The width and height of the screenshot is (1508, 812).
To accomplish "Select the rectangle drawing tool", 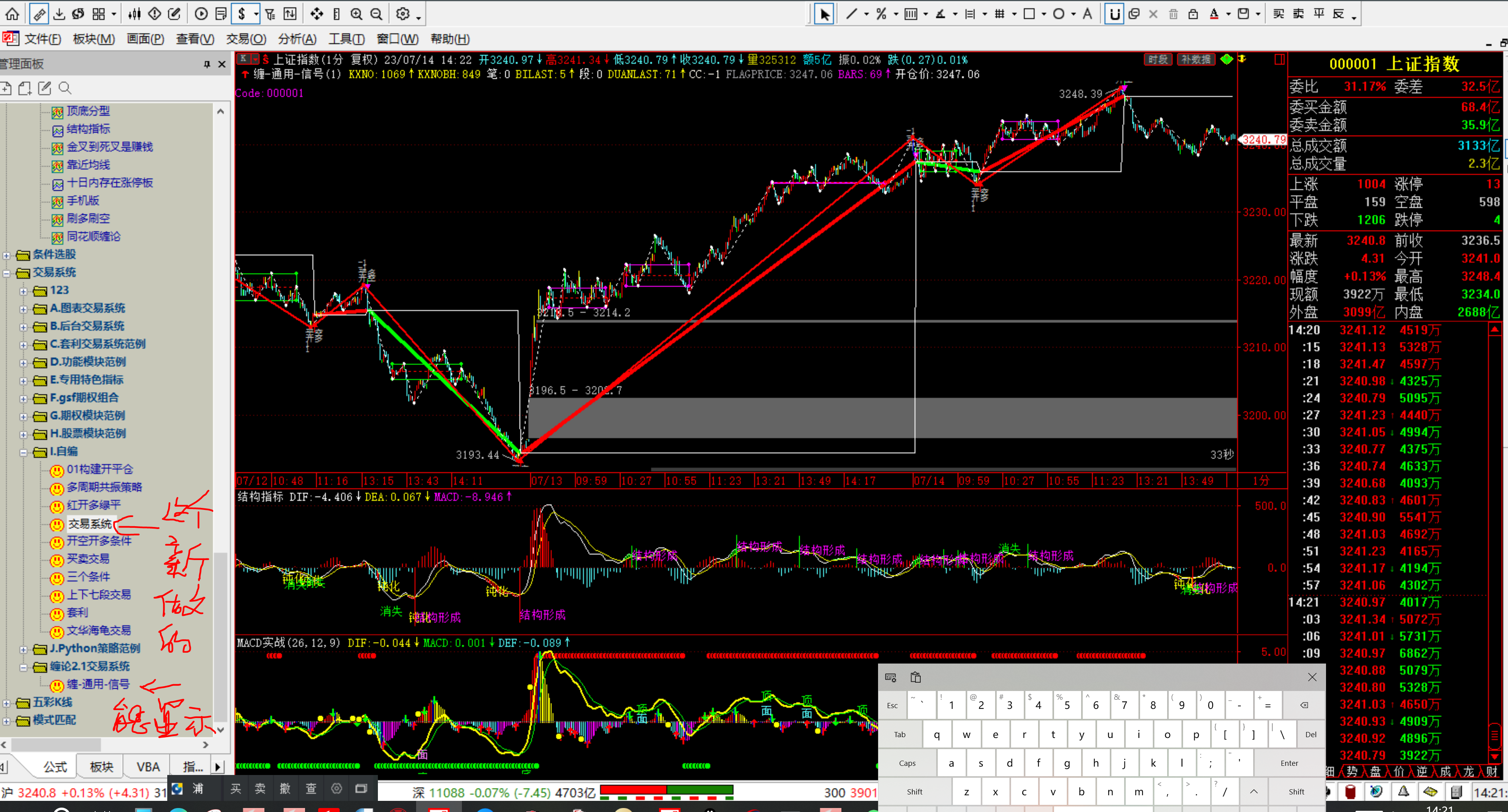I will click(x=1029, y=14).
